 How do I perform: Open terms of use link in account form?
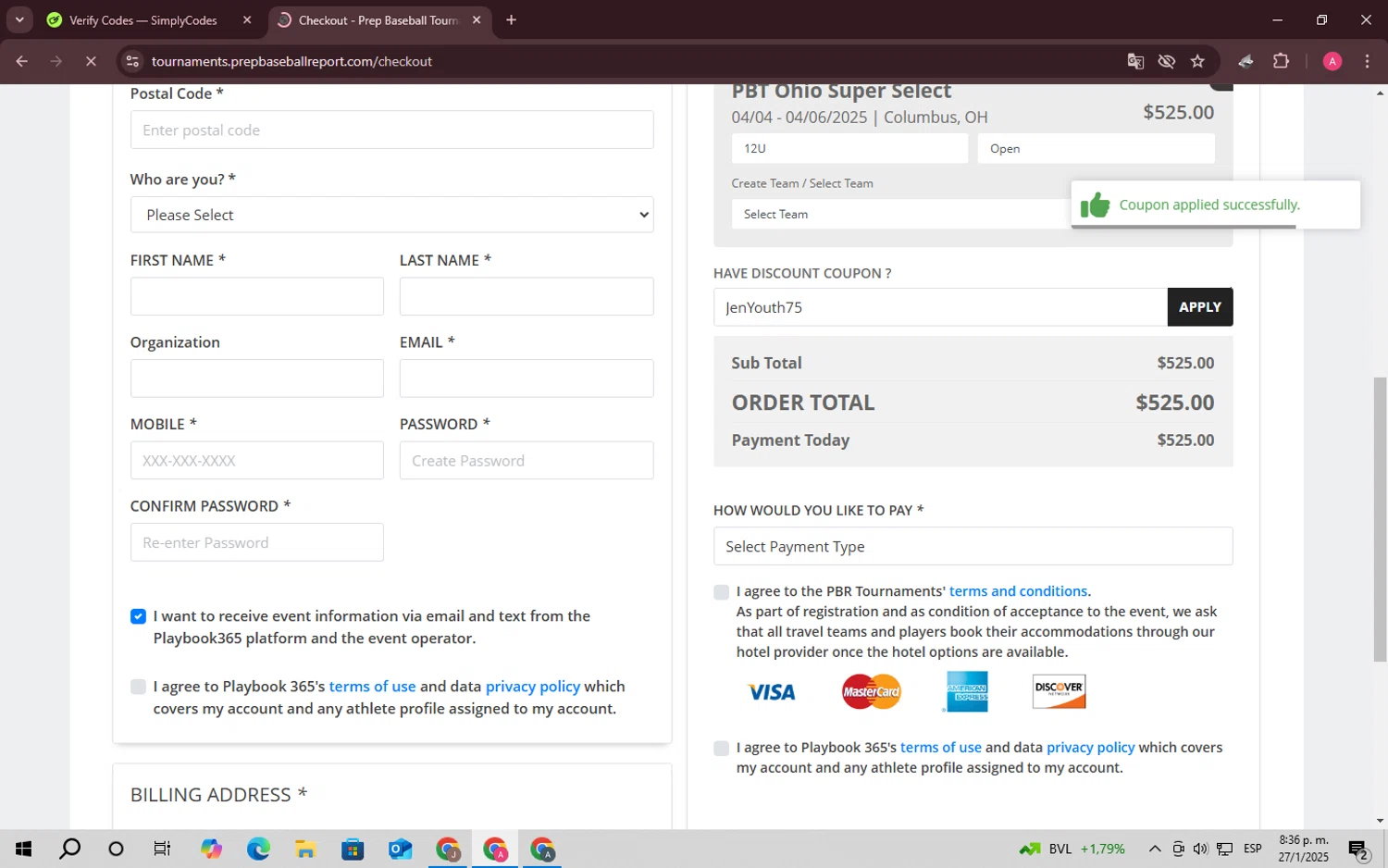[x=372, y=687]
